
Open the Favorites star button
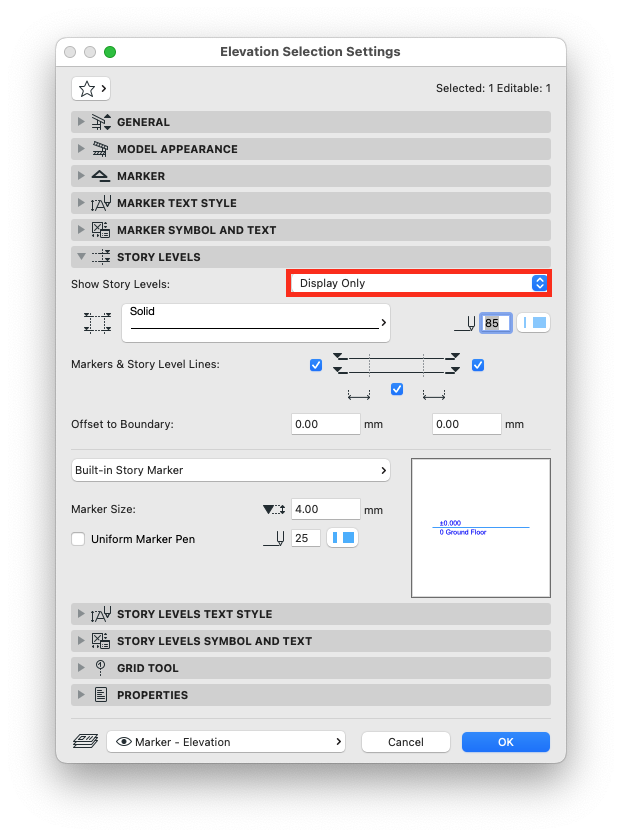coord(91,89)
